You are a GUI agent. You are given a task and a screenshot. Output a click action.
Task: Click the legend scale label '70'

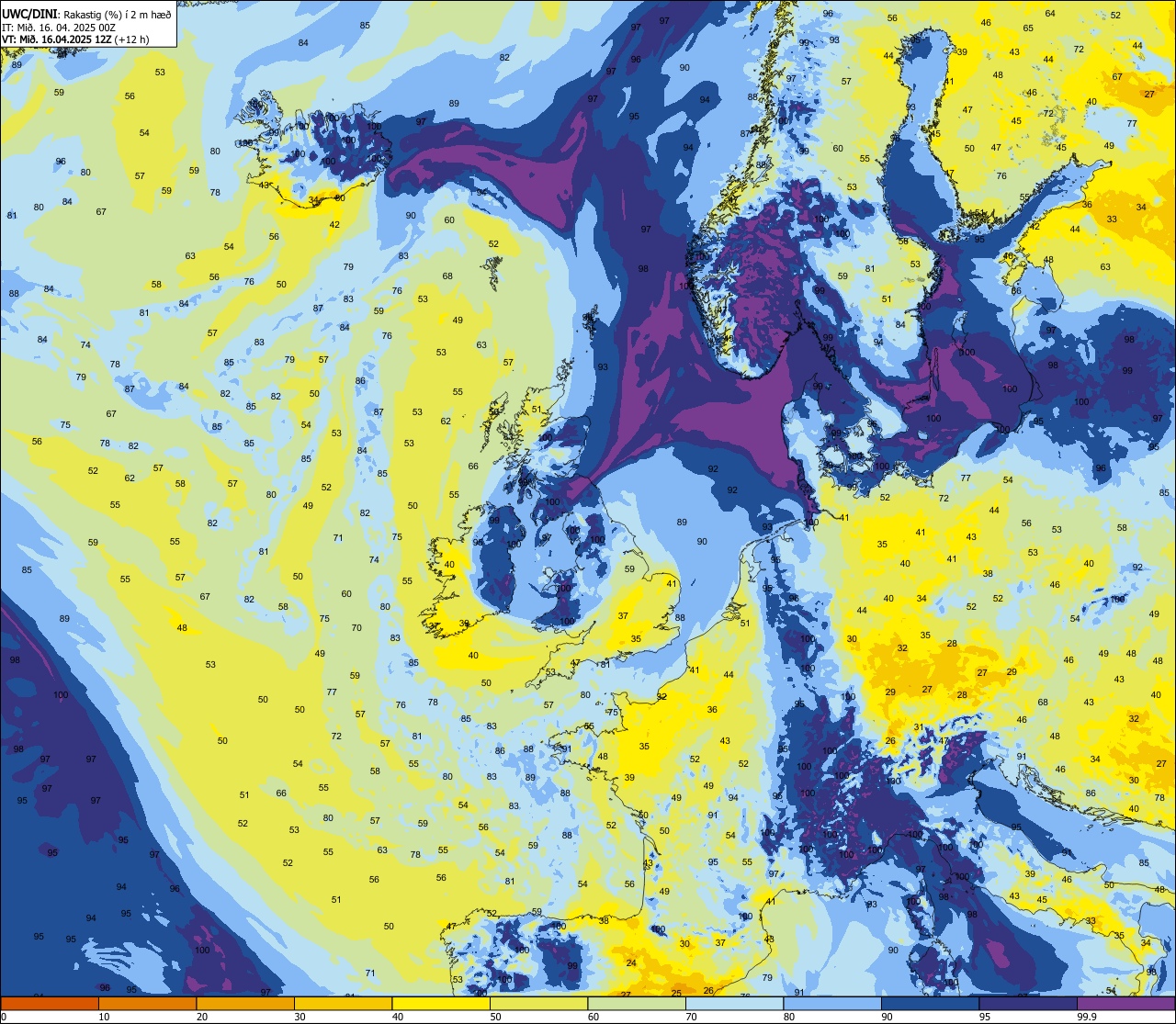coord(691,1017)
